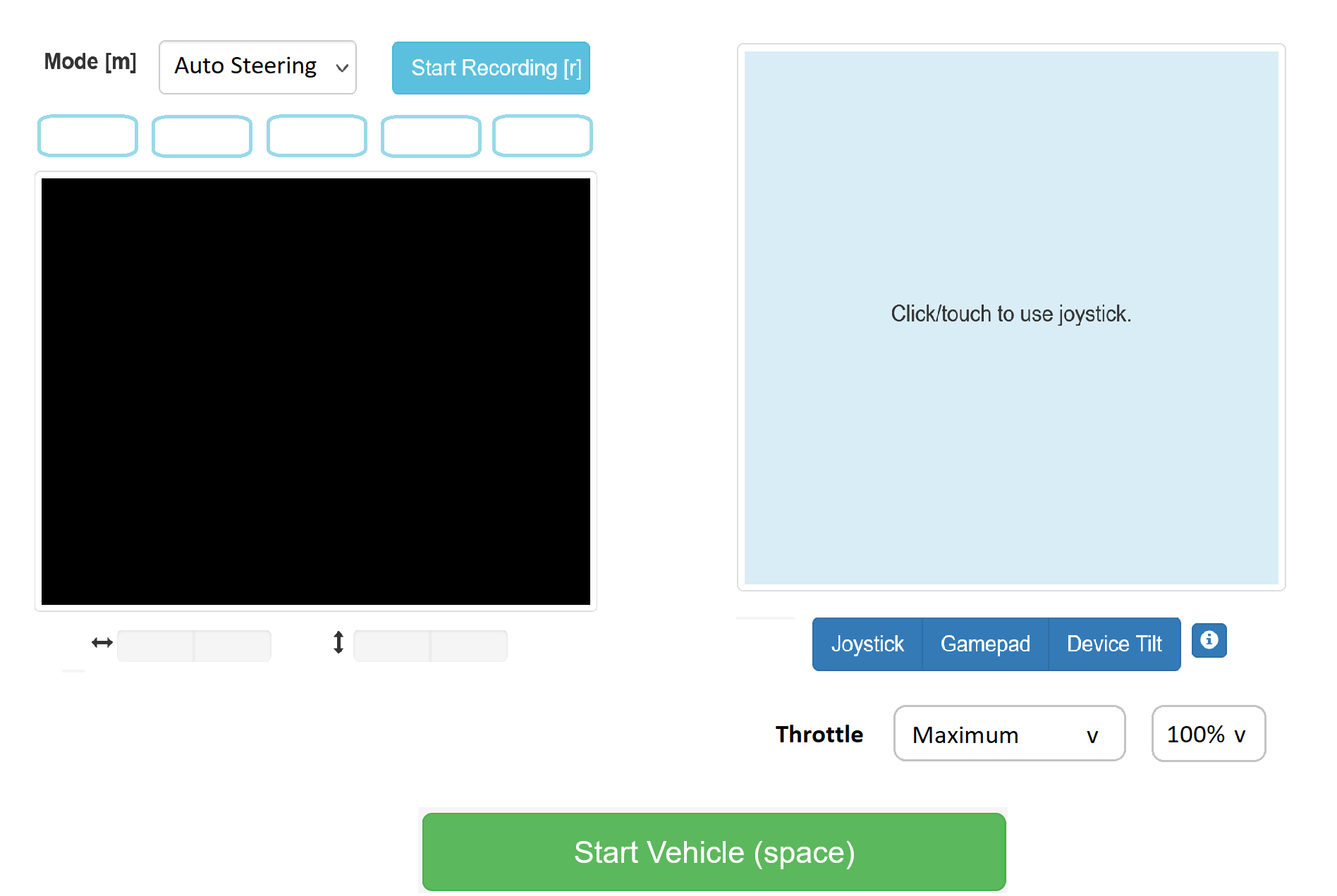Switch input mode to Gamepad
Viewport: 1337px width, 896px height.
pos(984,644)
